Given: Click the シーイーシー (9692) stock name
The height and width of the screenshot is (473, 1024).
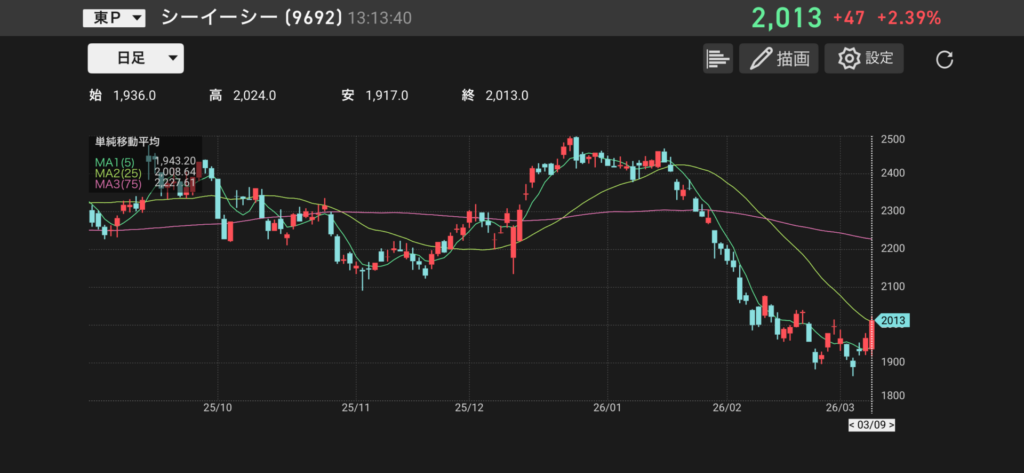Looking at the screenshot, I should [251, 18].
